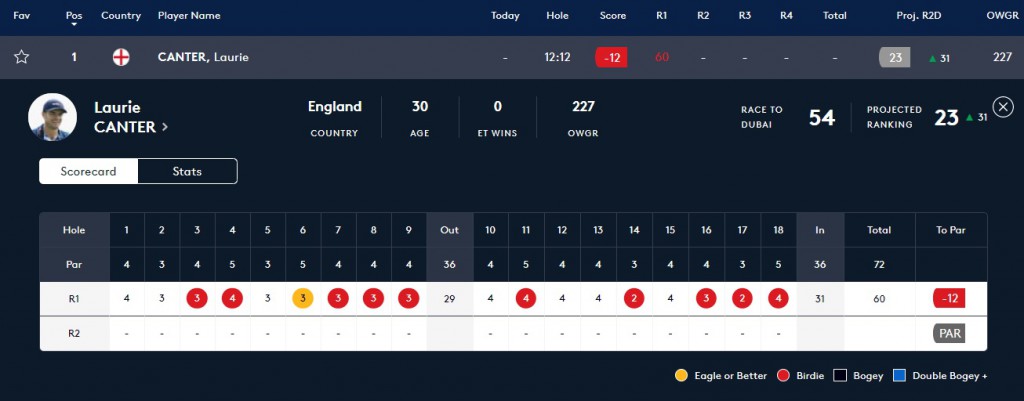Click the grey projected R2D badge 23
1024x401 pixels.
895,57
